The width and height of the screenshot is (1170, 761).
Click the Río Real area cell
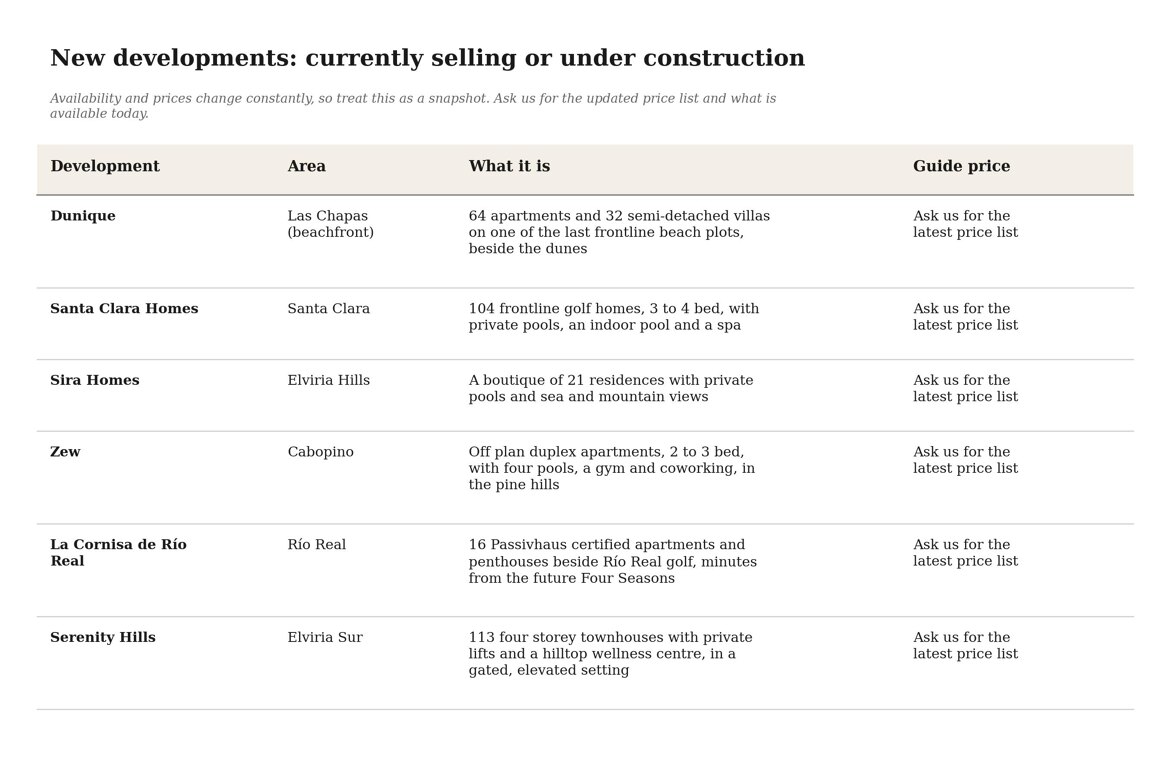coord(317,545)
